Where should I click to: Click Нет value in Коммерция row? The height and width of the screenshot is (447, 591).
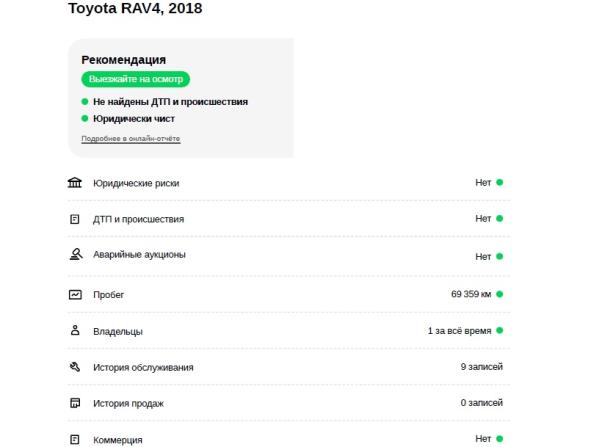click(483, 439)
